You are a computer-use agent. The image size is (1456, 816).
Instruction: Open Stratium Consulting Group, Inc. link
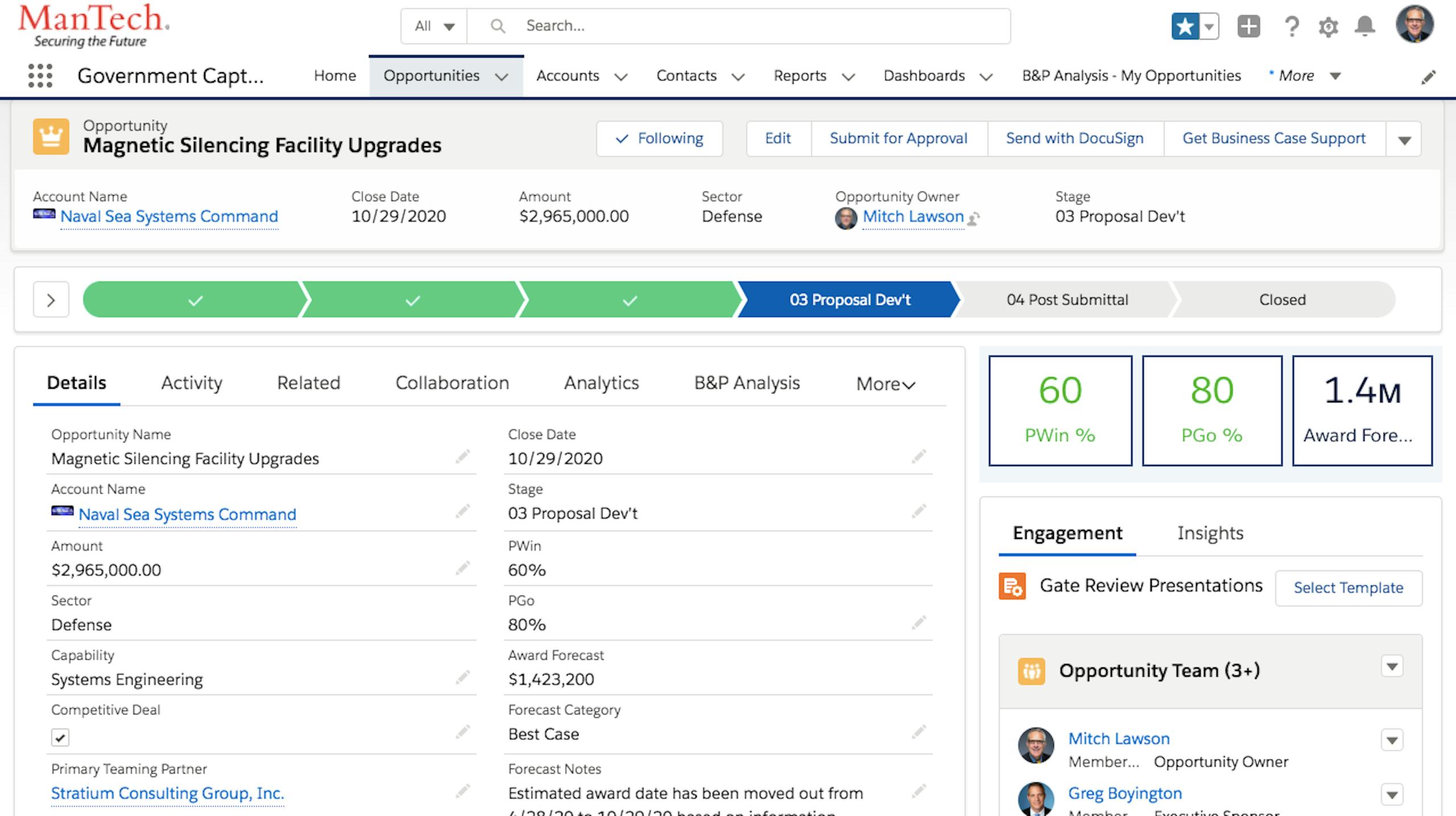click(167, 793)
